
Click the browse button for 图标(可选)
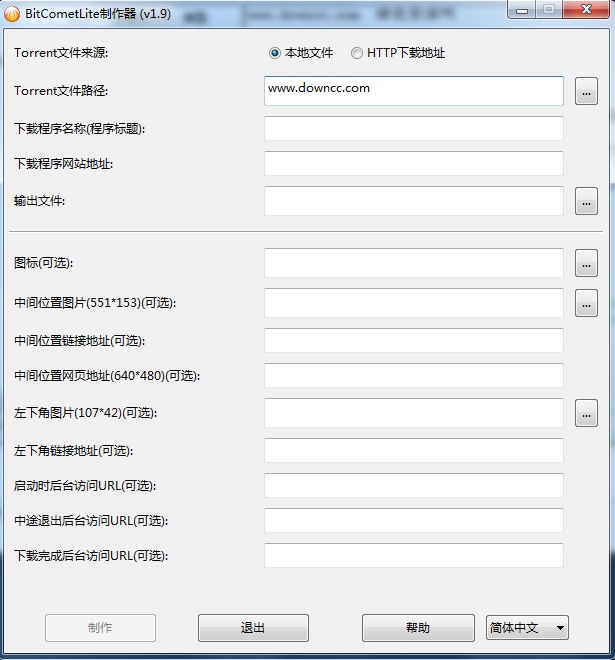tap(586, 263)
